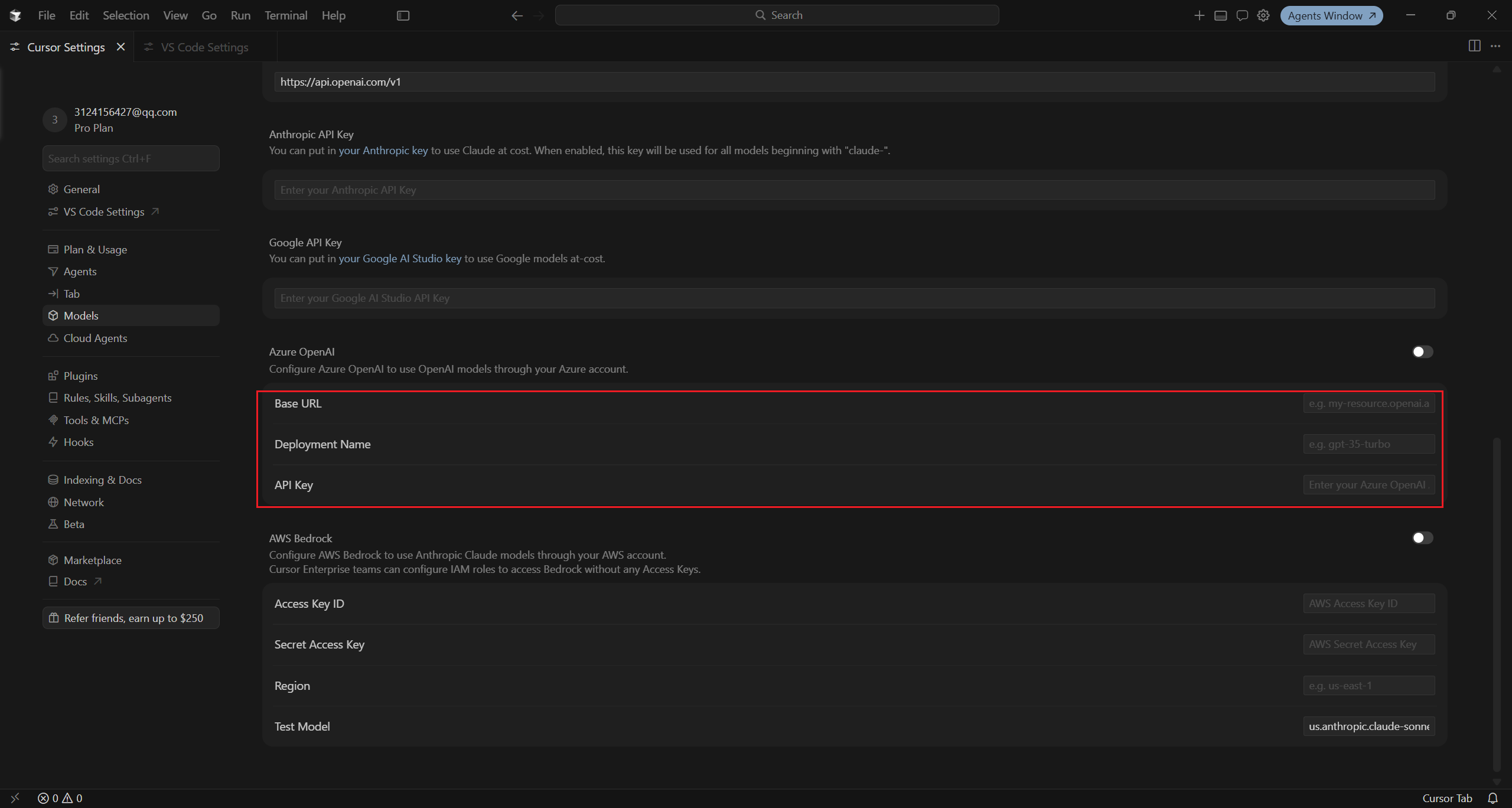Click the plus new item icon

tap(1199, 15)
